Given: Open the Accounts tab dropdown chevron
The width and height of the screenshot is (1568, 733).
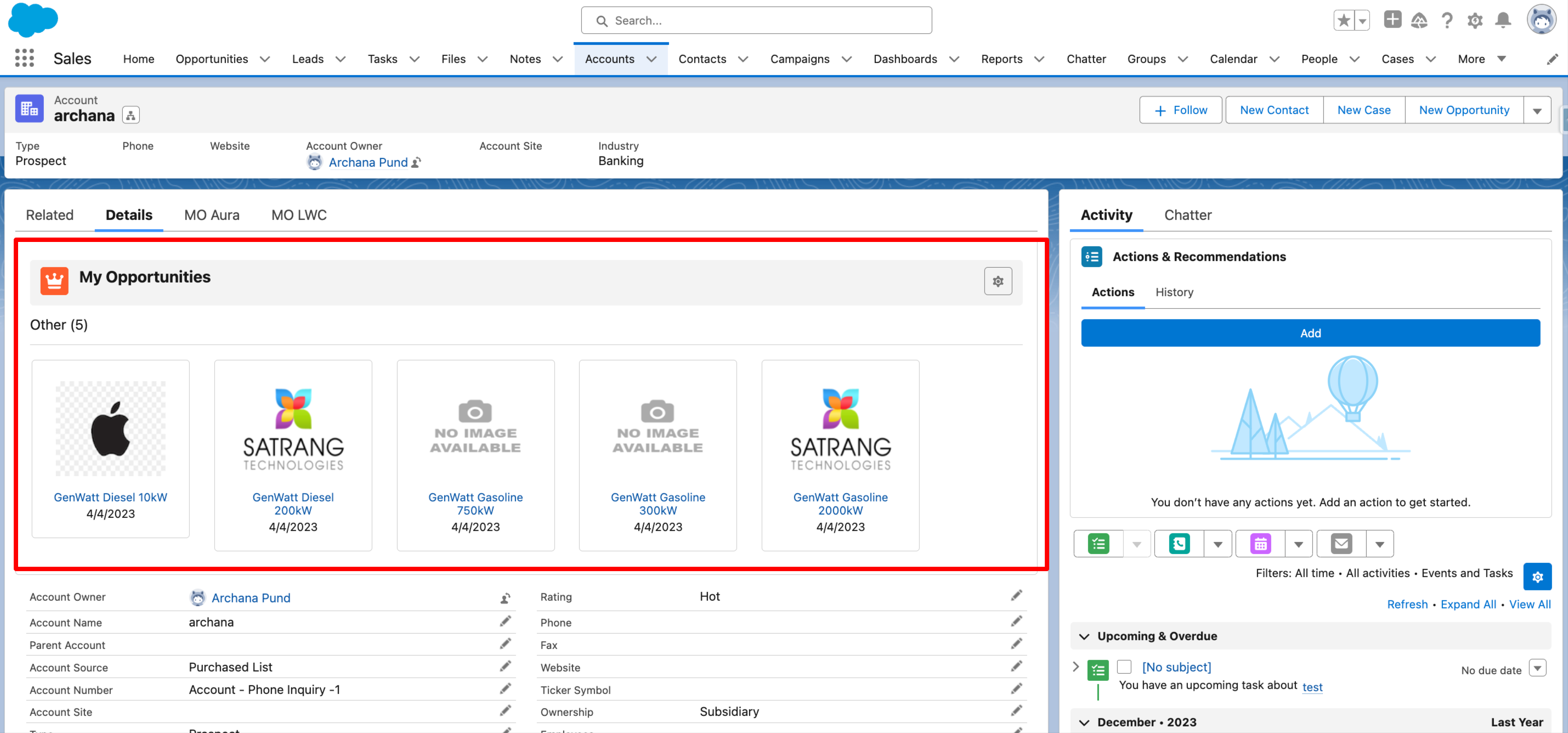Looking at the screenshot, I should pyautogui.click(x=652, y=59).
